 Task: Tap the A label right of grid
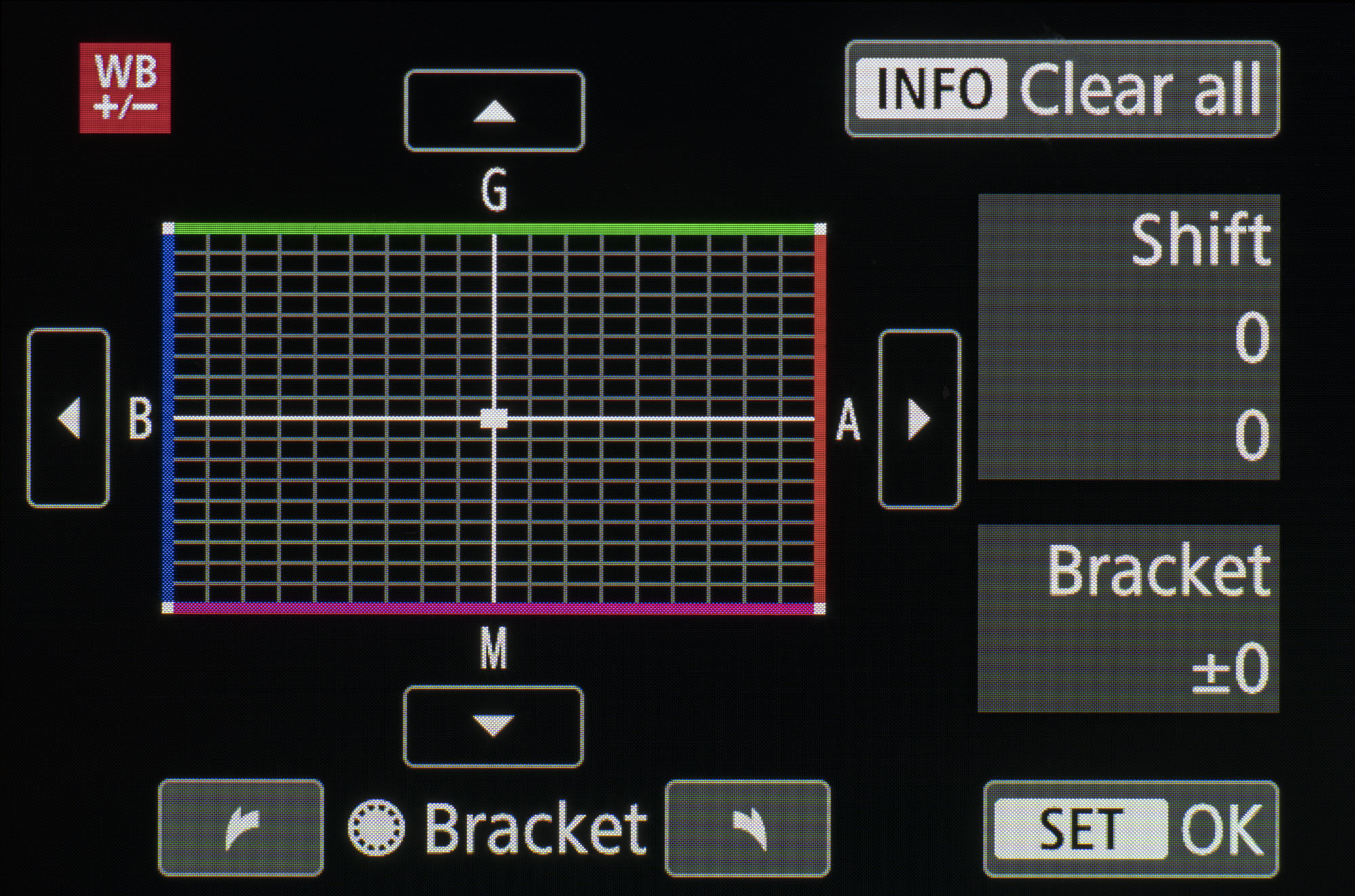848,420
